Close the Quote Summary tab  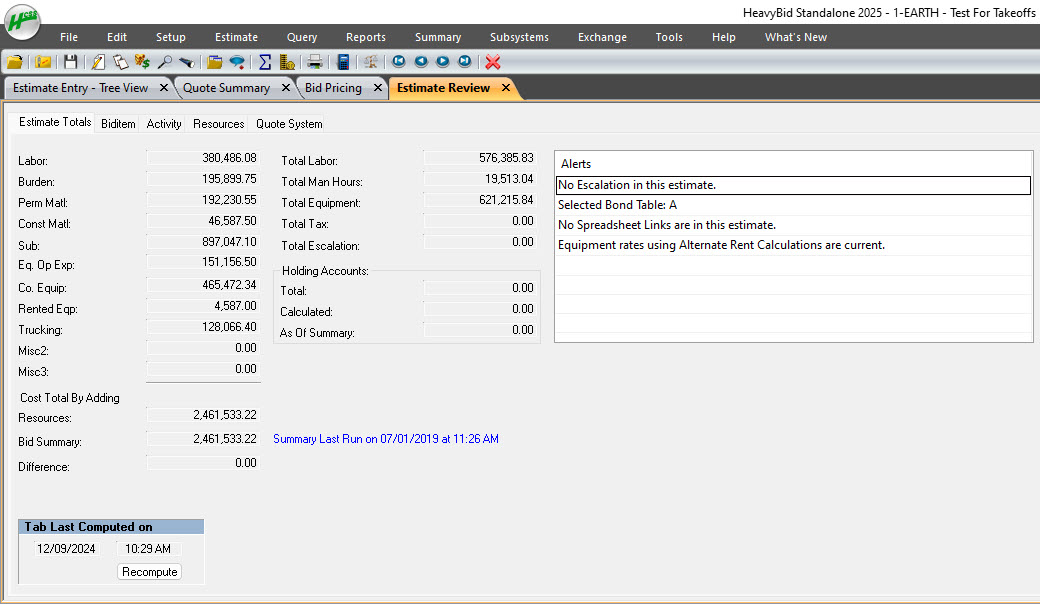(x=286, y=88)
